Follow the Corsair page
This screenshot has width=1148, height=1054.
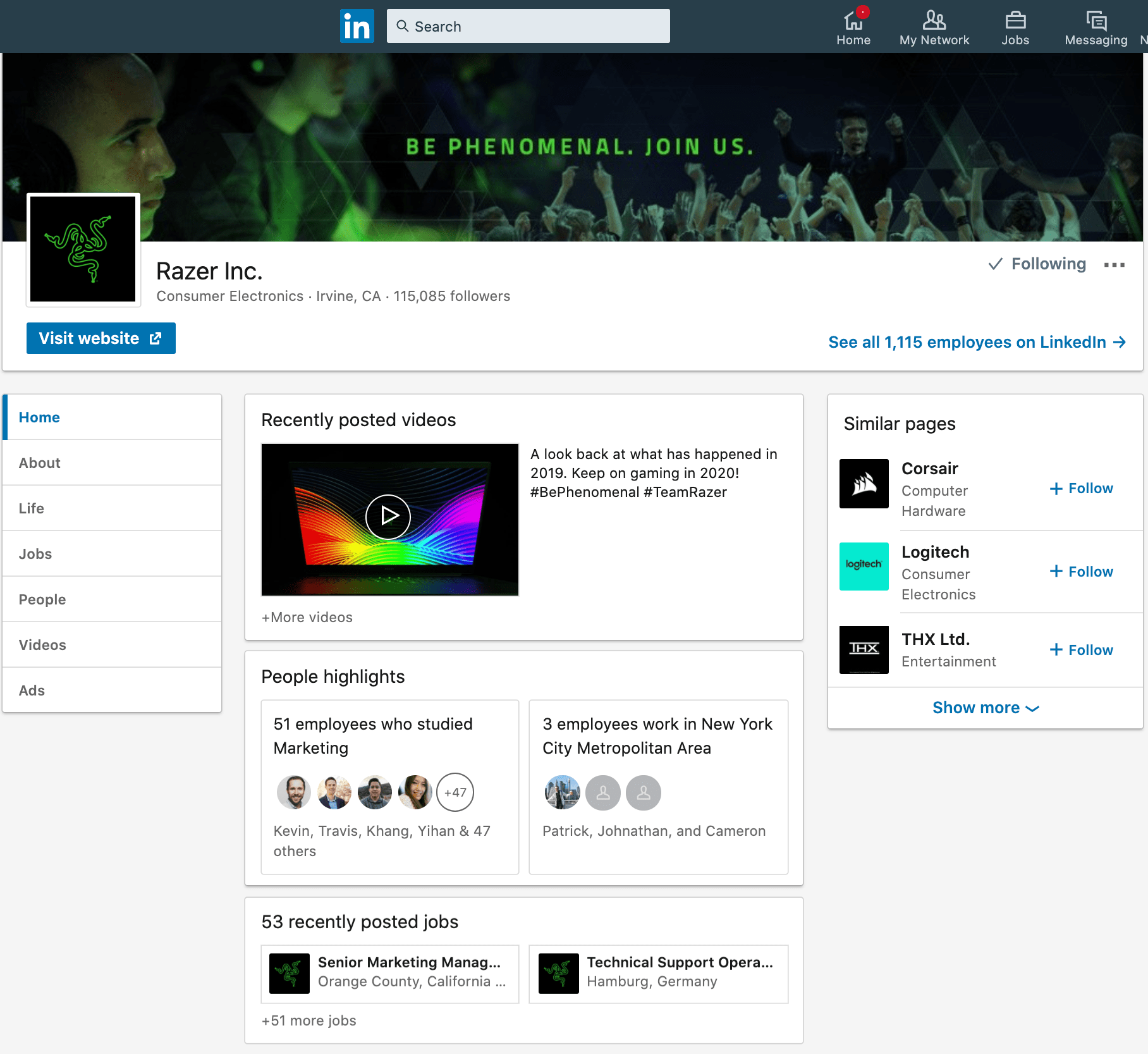[1080, 488]
